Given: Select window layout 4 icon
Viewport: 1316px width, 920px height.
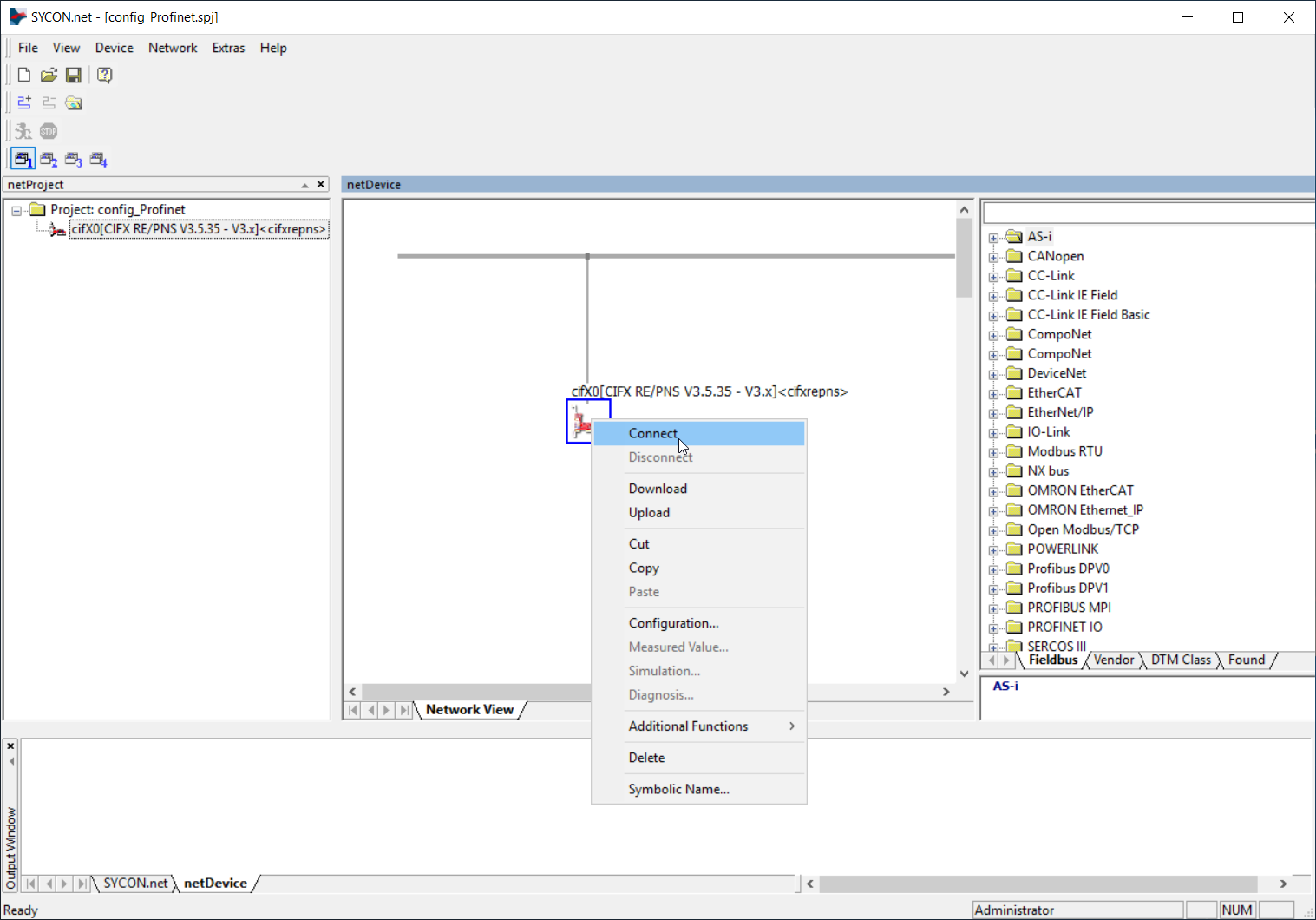Looking at the screenshot, I should click(x=98, y=160).
